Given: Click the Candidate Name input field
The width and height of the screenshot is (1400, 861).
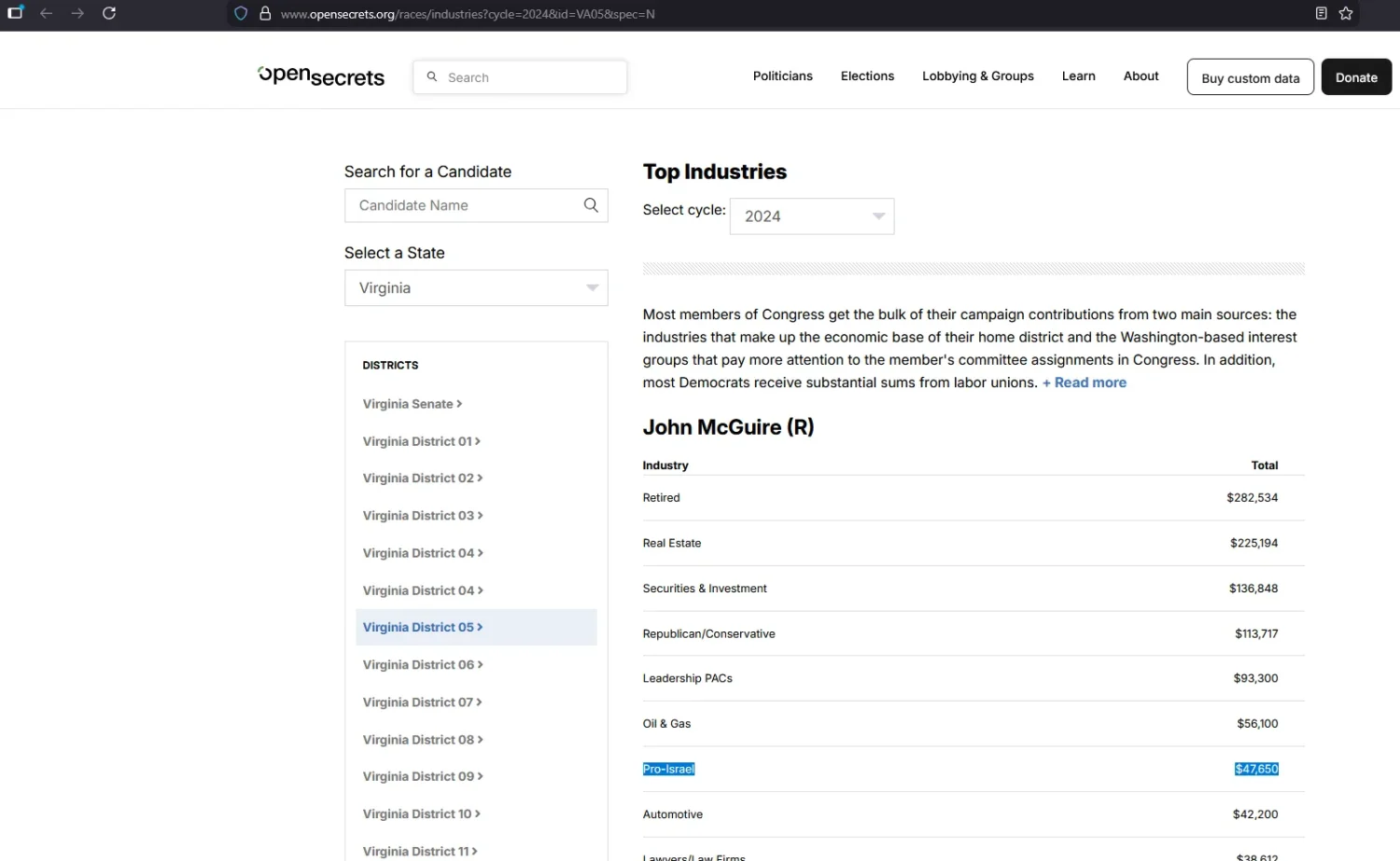Looking at the screenshot, I should [x=476, y=205].
